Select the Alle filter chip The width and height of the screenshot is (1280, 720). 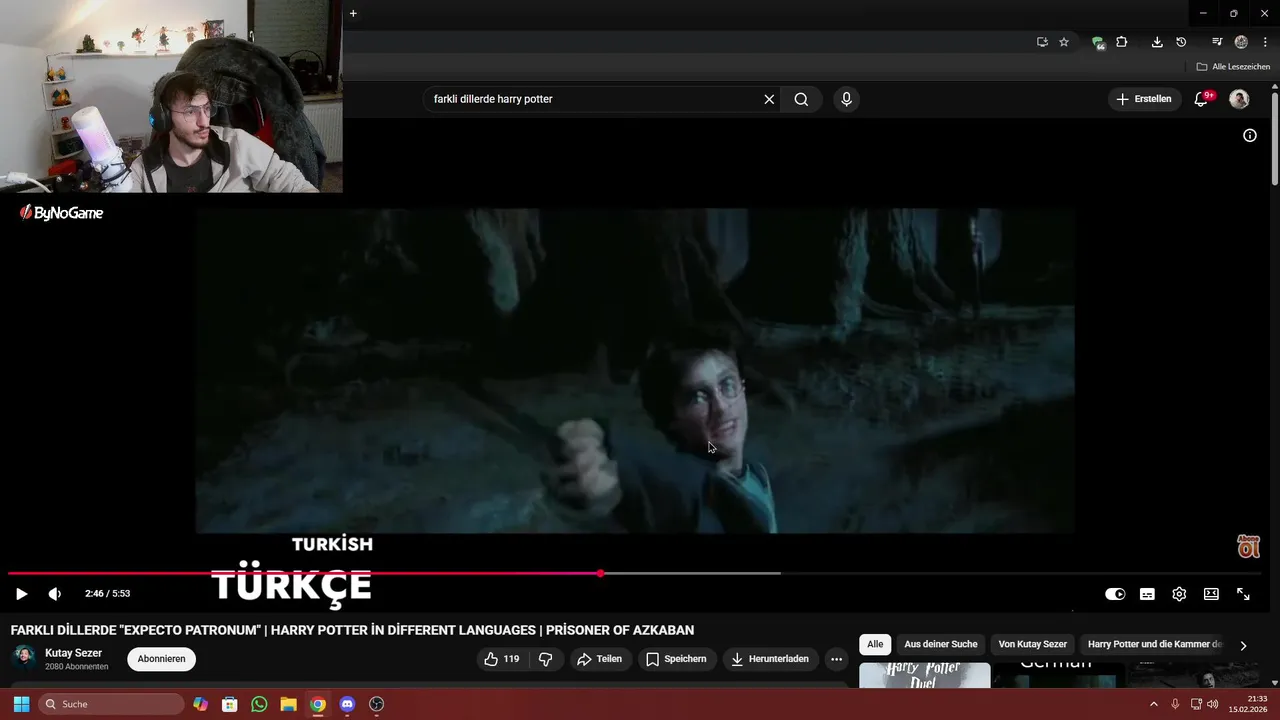tap(875, 644)
